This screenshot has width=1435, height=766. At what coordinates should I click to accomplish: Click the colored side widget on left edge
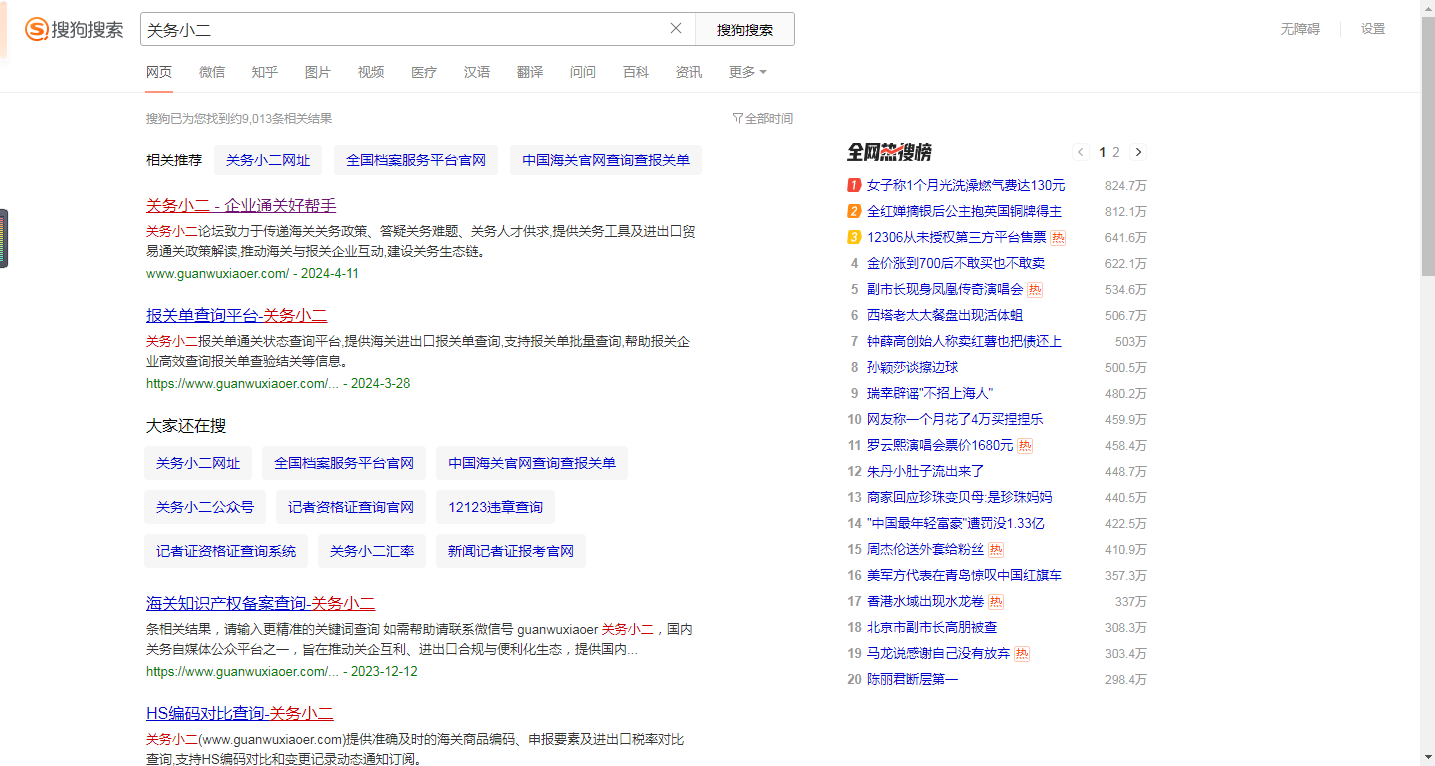pyautogui.click(x=4, y=238)
